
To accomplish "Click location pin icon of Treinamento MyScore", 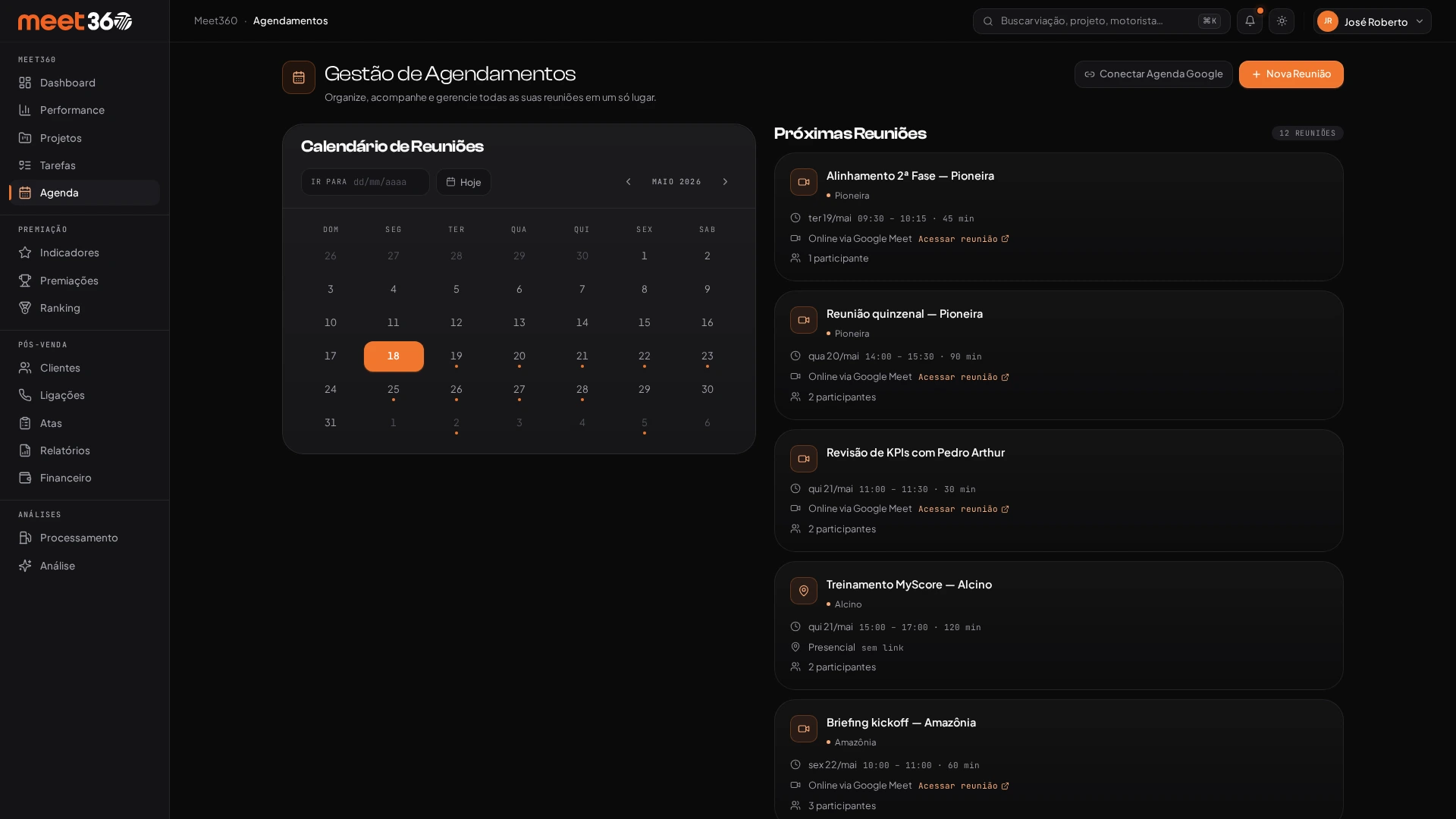I will tap(804, 591).
